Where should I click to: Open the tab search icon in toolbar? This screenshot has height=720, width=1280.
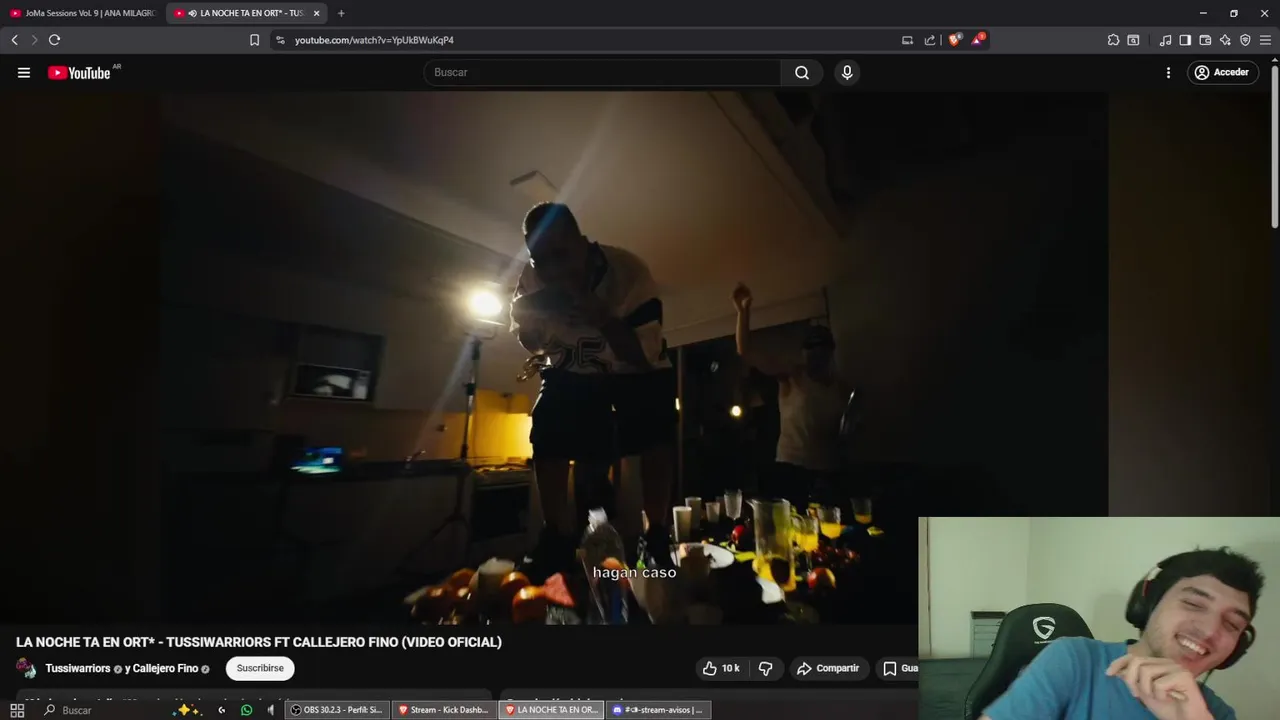pyautogui.click(x=1133, y=40)
